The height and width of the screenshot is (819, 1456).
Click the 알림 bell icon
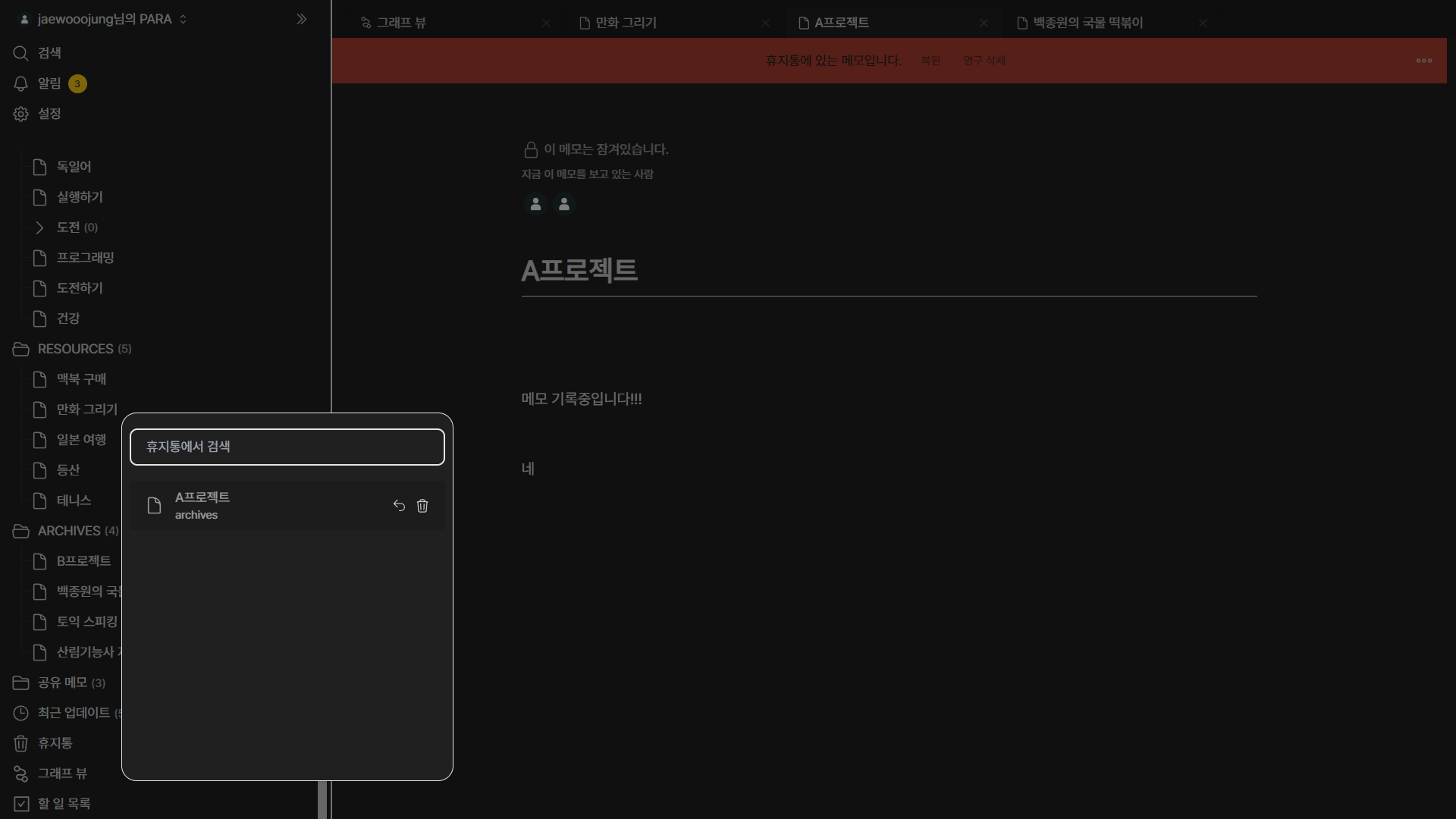tap(21, 83)
